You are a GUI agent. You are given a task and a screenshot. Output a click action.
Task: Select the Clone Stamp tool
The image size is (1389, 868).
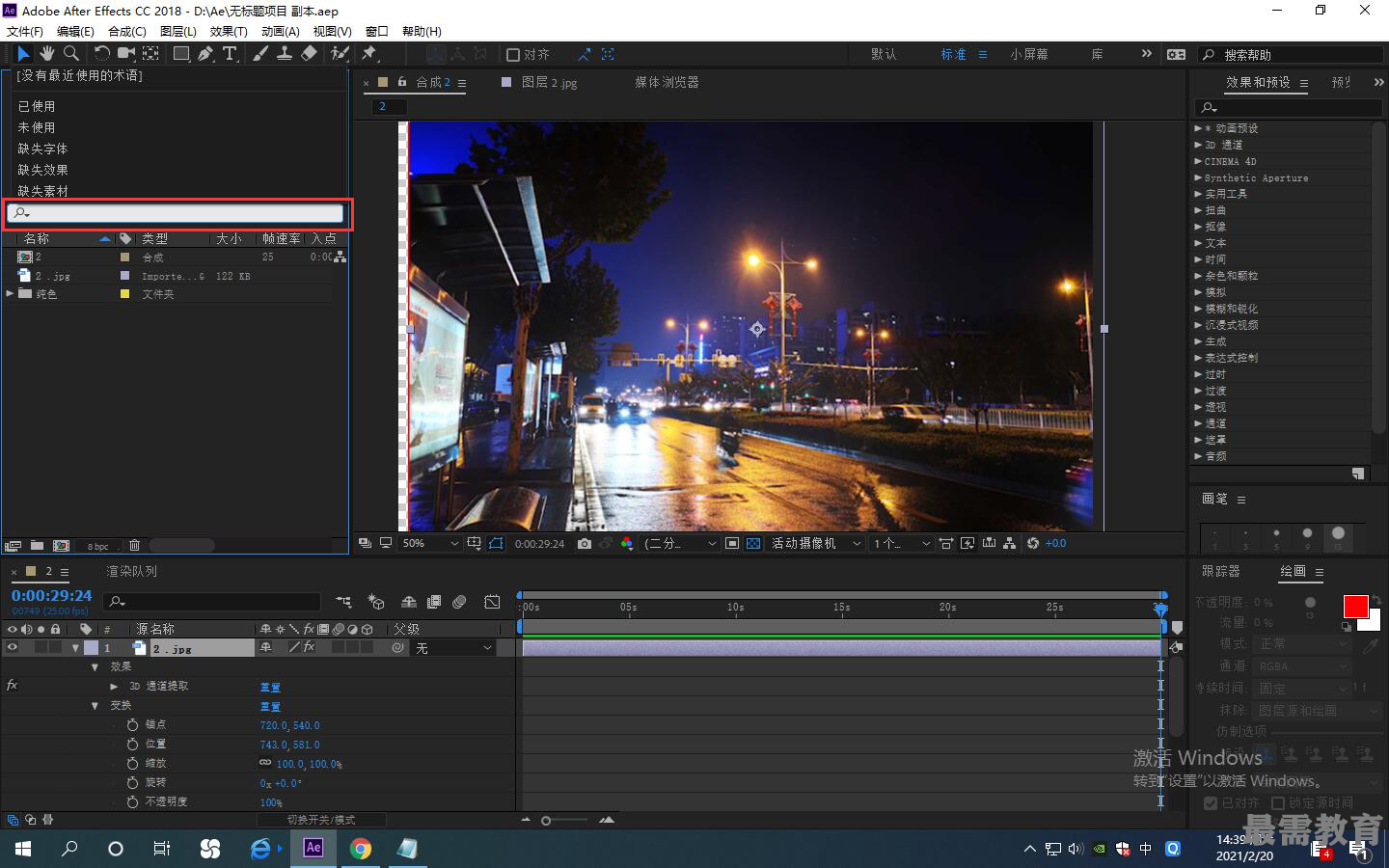pyautogui.click(x=285, y=54)
